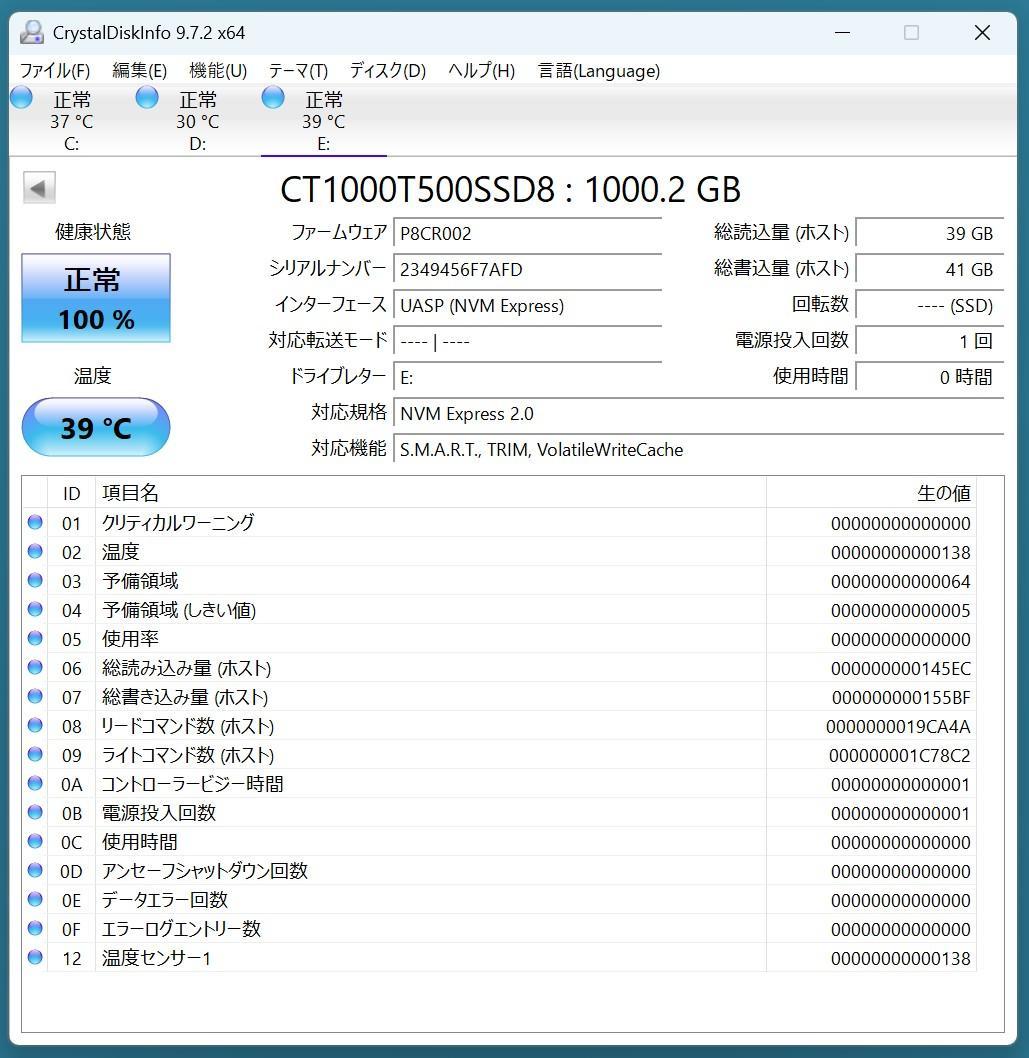The width and height of the screenshot is (1029, 1058).
Task: Click the 39°C temperature gauge
Action: [x=95, y=426]
